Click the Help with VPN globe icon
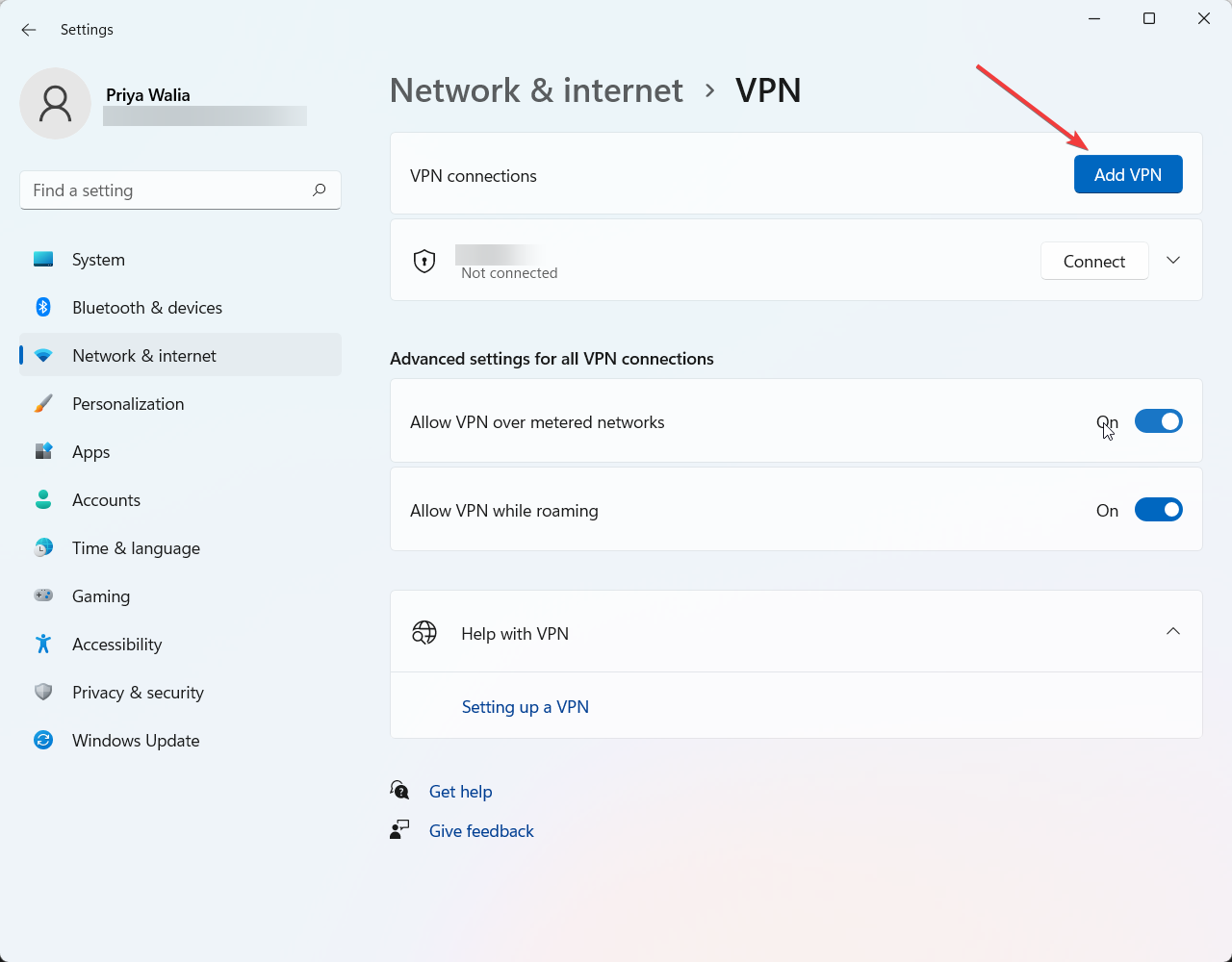The height and width of the screenshot is (962, 1232). (424, 632)
